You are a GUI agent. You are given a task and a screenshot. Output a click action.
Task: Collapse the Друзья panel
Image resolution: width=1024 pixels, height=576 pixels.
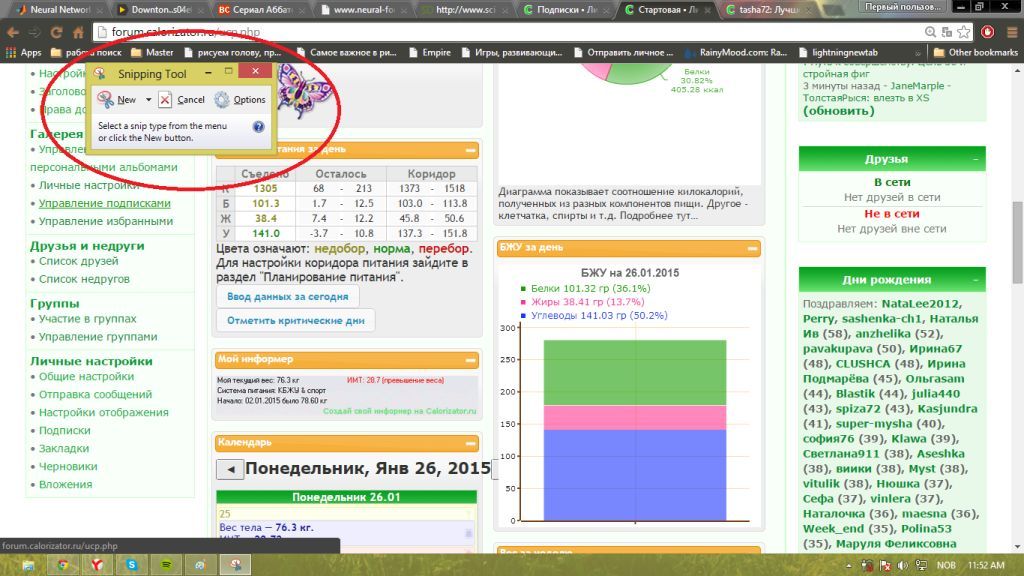coord(976,159)
